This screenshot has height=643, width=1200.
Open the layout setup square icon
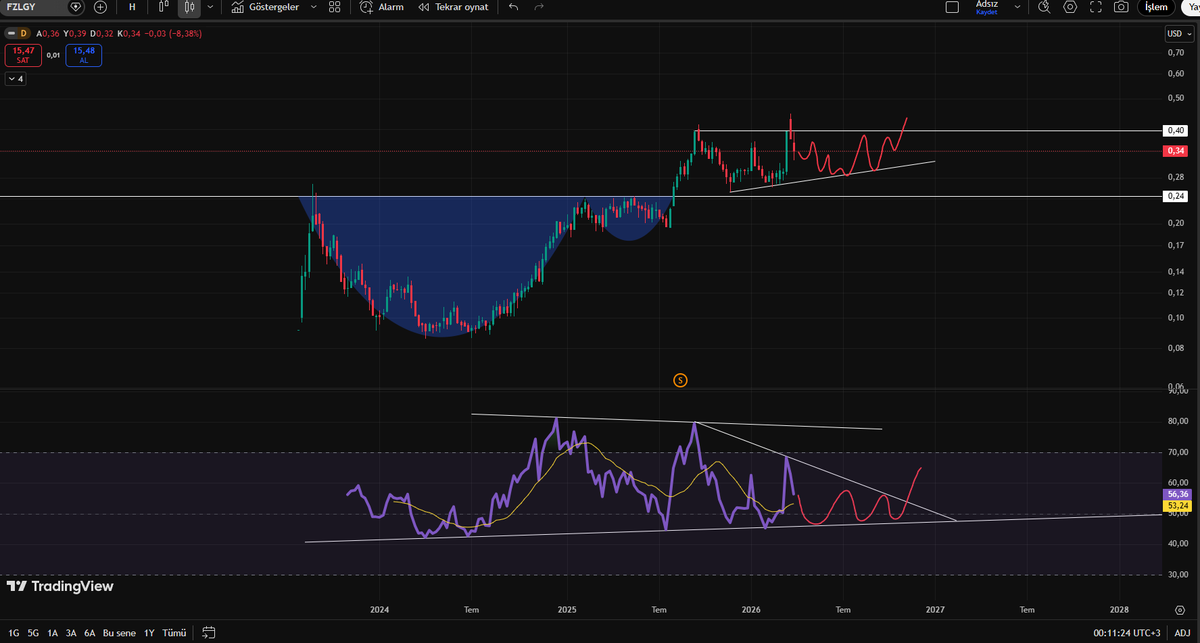coord(953,6)
